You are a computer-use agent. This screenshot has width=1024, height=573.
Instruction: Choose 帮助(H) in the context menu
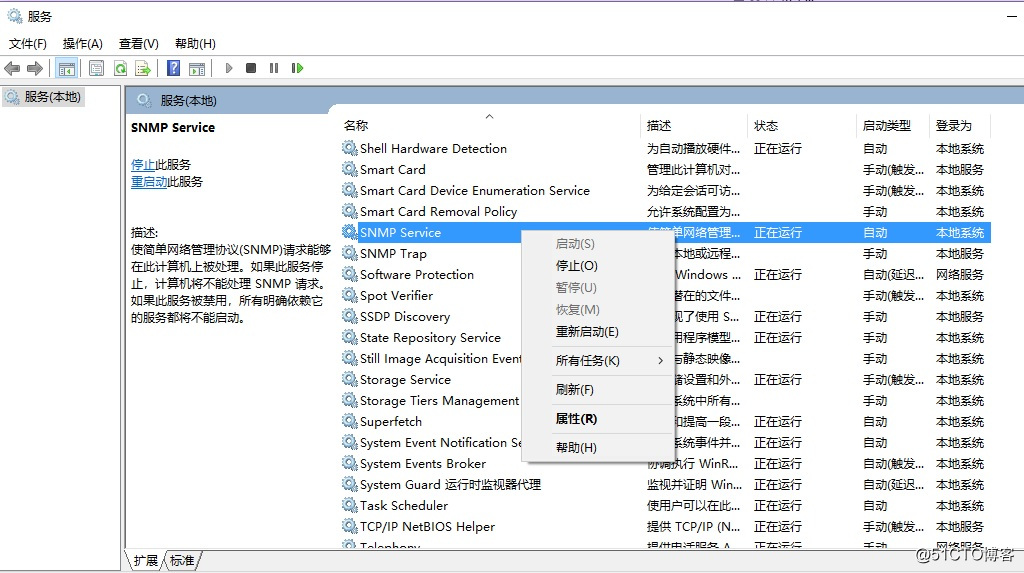(598, 448)
